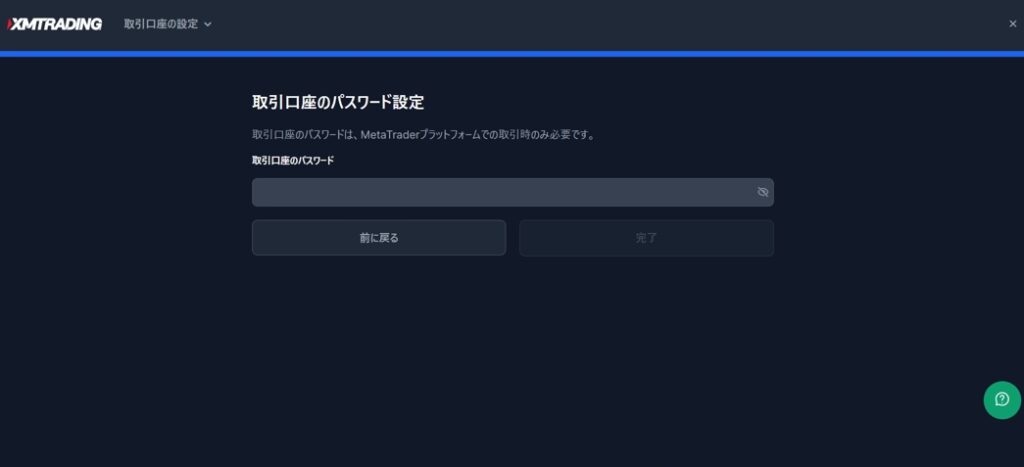Viewport: 1024px width, 467px height.
Task: Close the account setup with the X icon
Action: coord(1012,24)
